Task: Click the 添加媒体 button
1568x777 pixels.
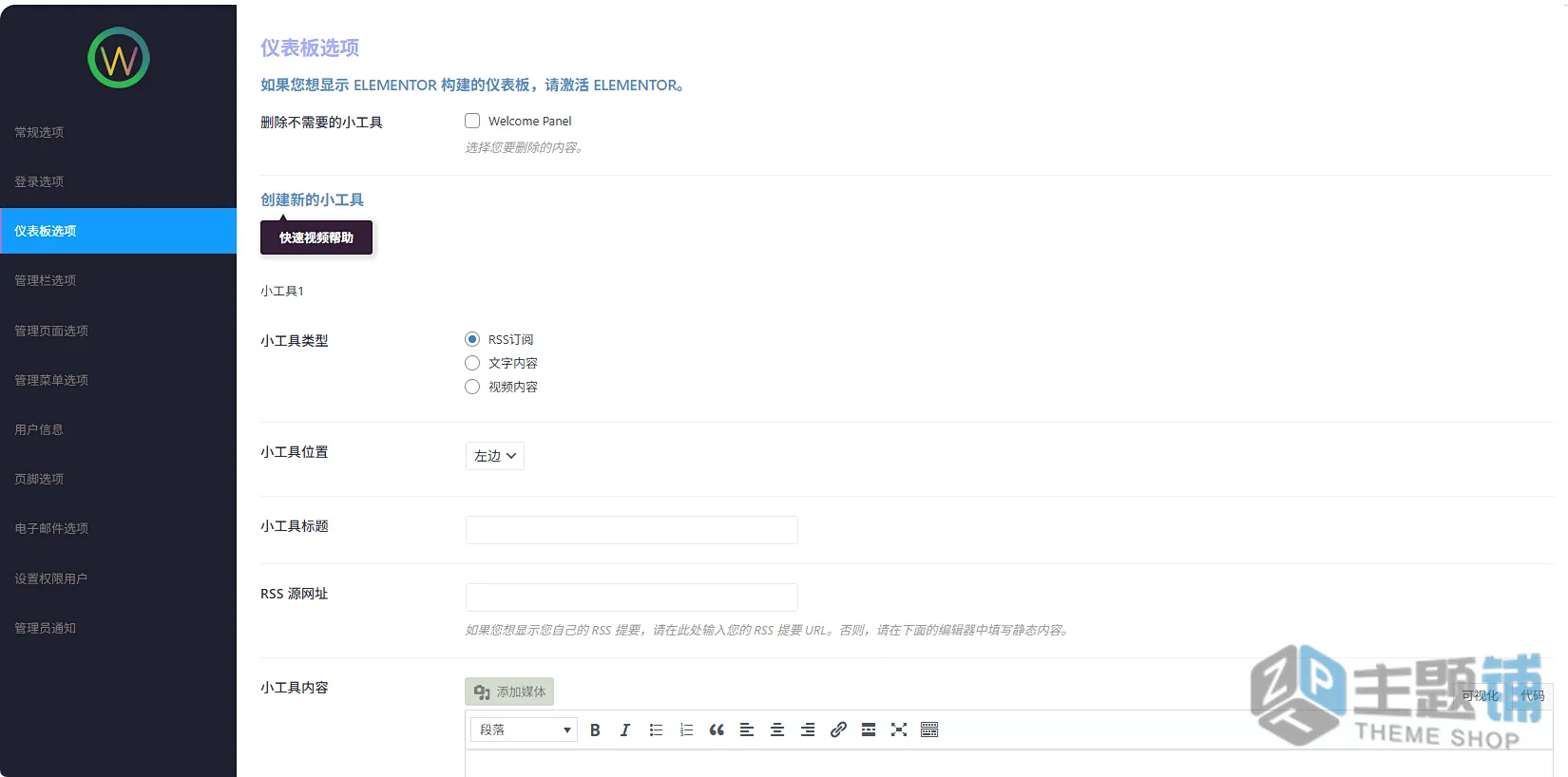Action: pos(509,692)
